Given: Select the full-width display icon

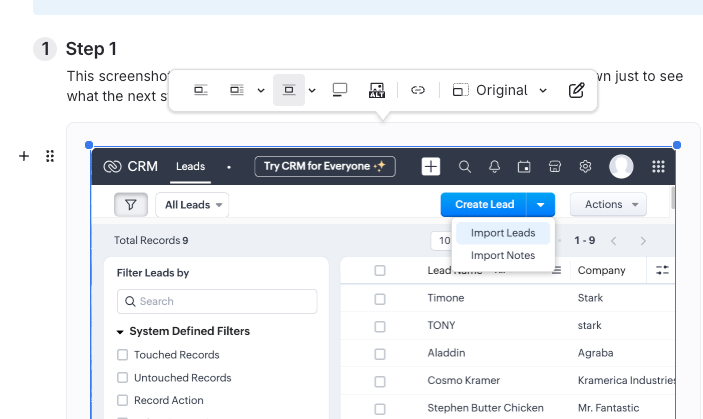Looking at the screenshot, I should tap(340, 90).
